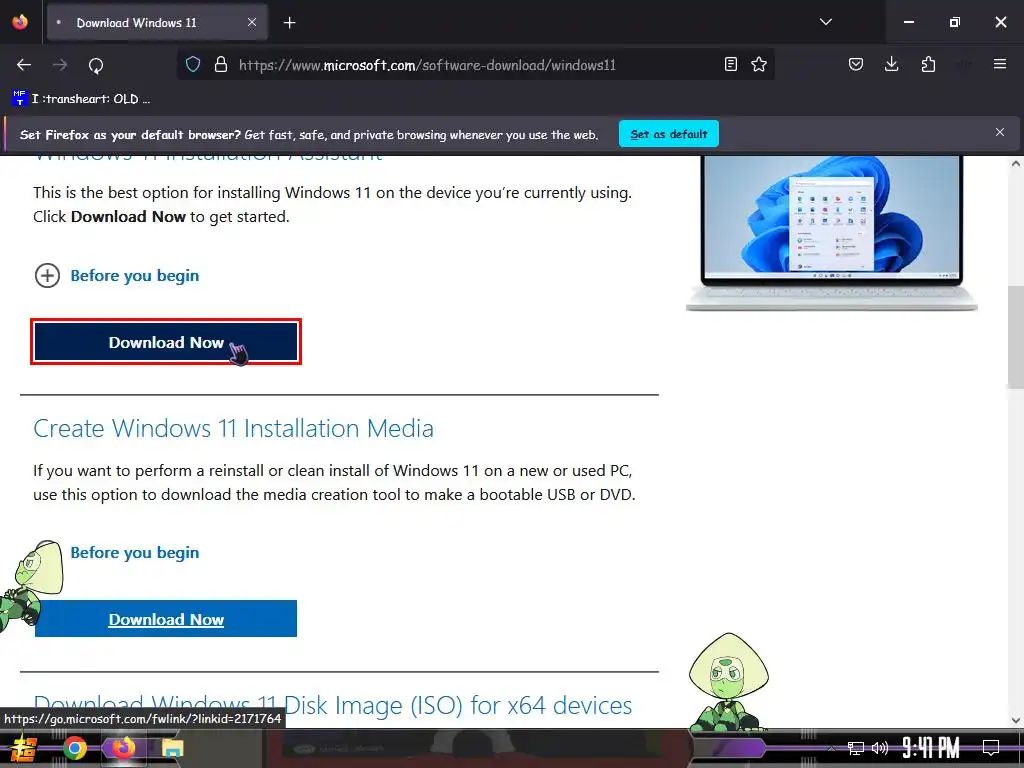Open the Start menu icon in taskbar
This screenshot has height=768, width=1024.
23,748
